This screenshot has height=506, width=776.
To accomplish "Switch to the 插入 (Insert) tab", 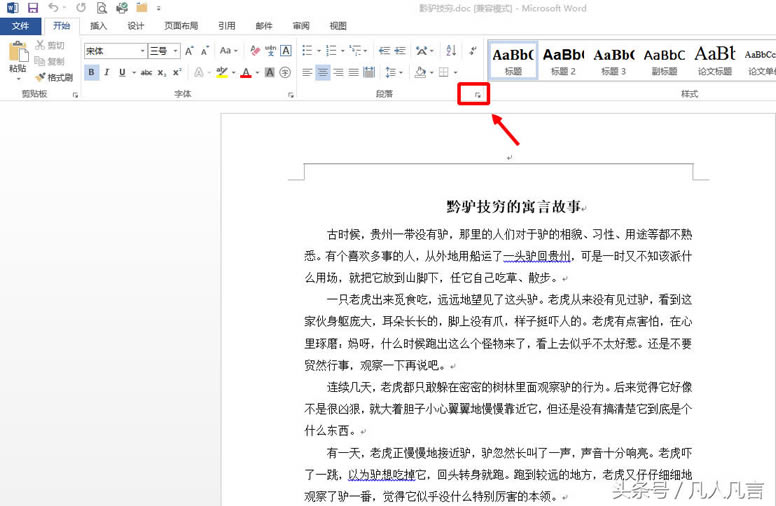I will click(98, 26).
